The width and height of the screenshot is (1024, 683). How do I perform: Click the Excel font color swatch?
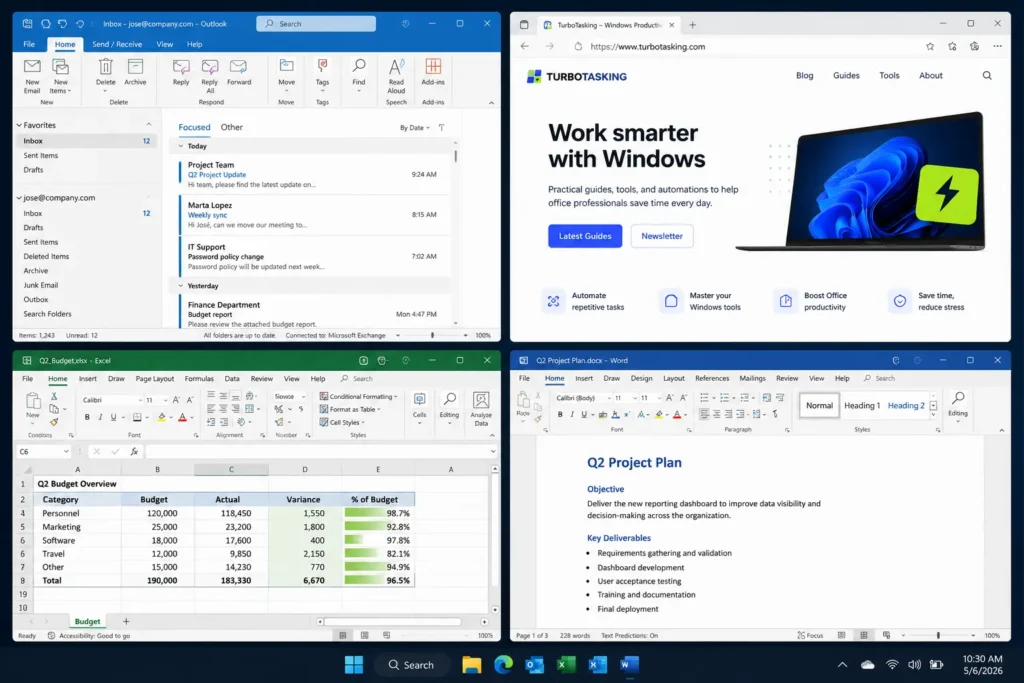click(x=182, y=418)
